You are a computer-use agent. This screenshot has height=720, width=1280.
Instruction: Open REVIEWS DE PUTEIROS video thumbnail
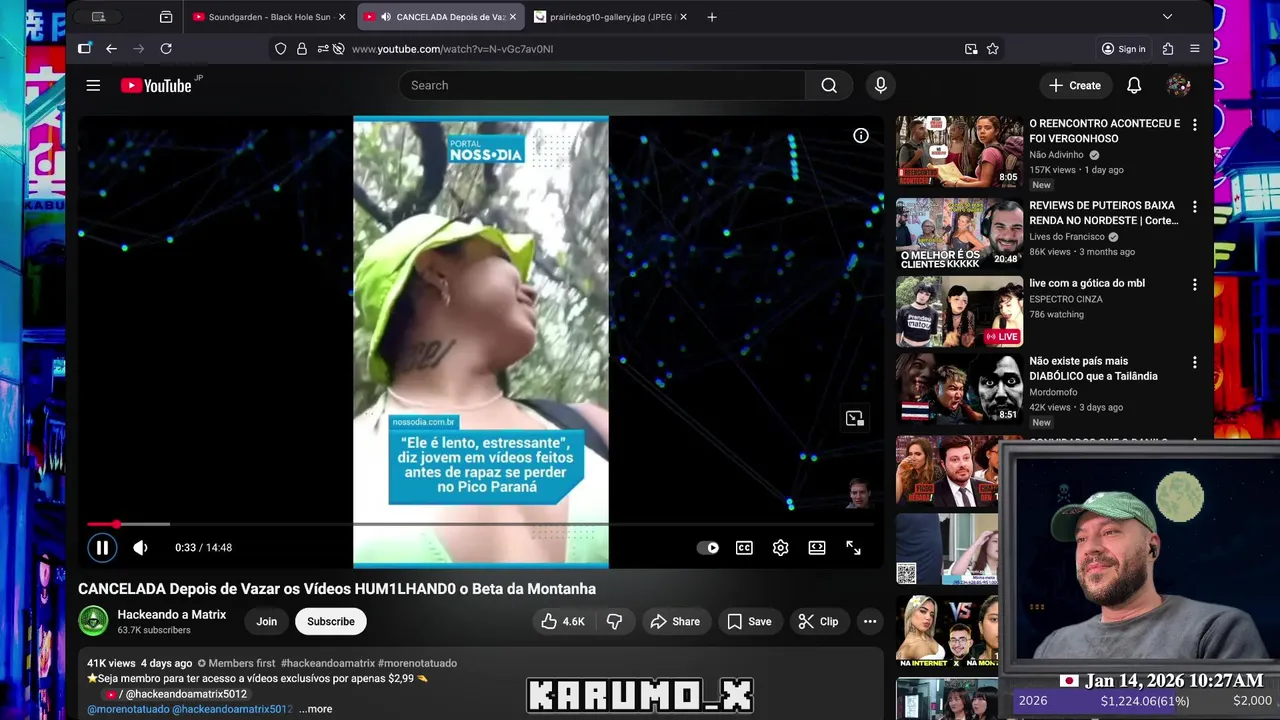[959, 233]
